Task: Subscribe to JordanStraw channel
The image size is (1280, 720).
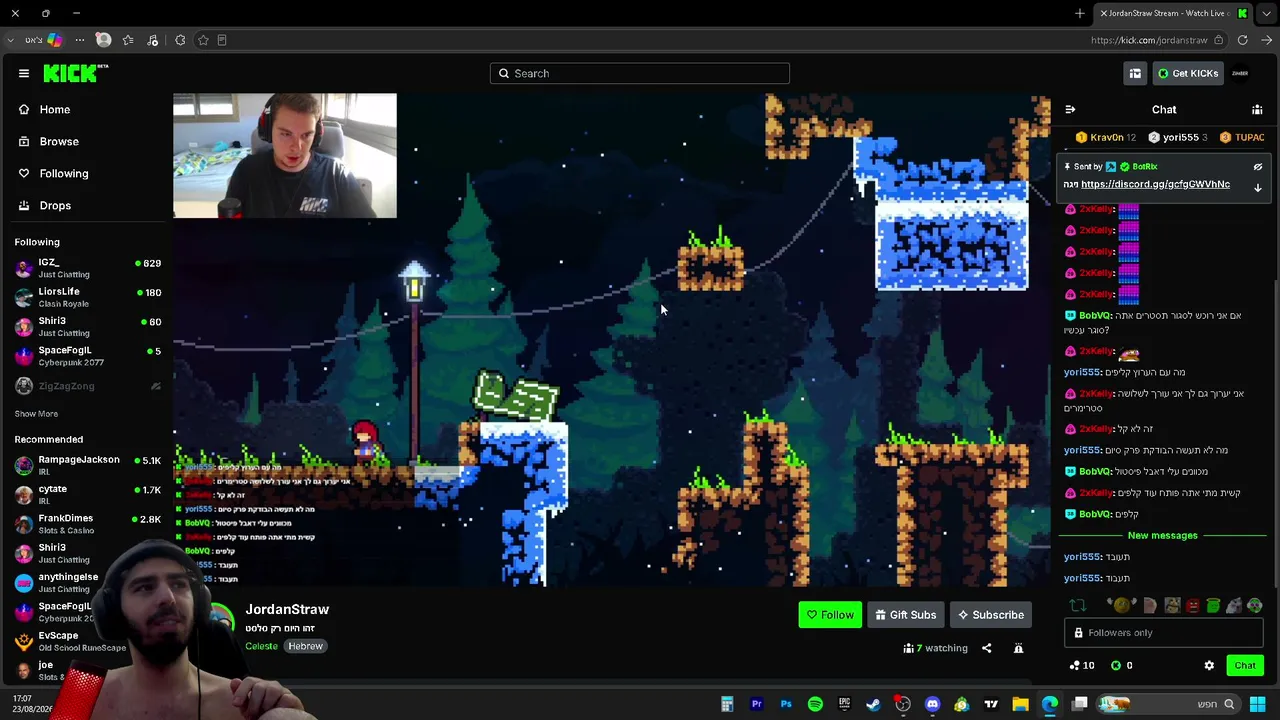Action: [x=990, y=615]
